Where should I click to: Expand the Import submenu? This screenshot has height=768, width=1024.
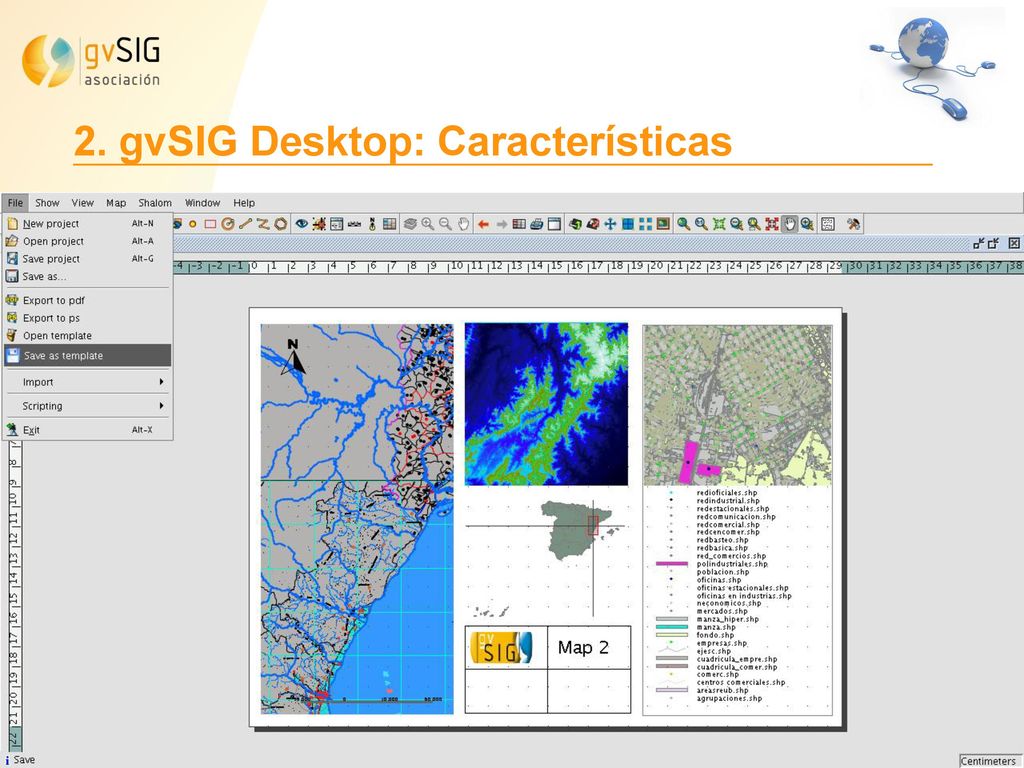tap(88, 382)
